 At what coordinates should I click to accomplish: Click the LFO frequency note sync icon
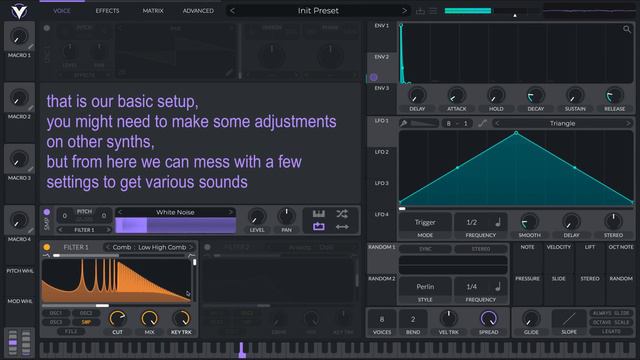498,222
